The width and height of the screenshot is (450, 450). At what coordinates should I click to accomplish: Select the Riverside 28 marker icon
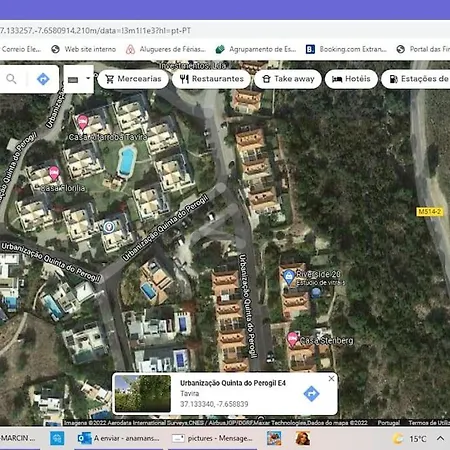288,277
